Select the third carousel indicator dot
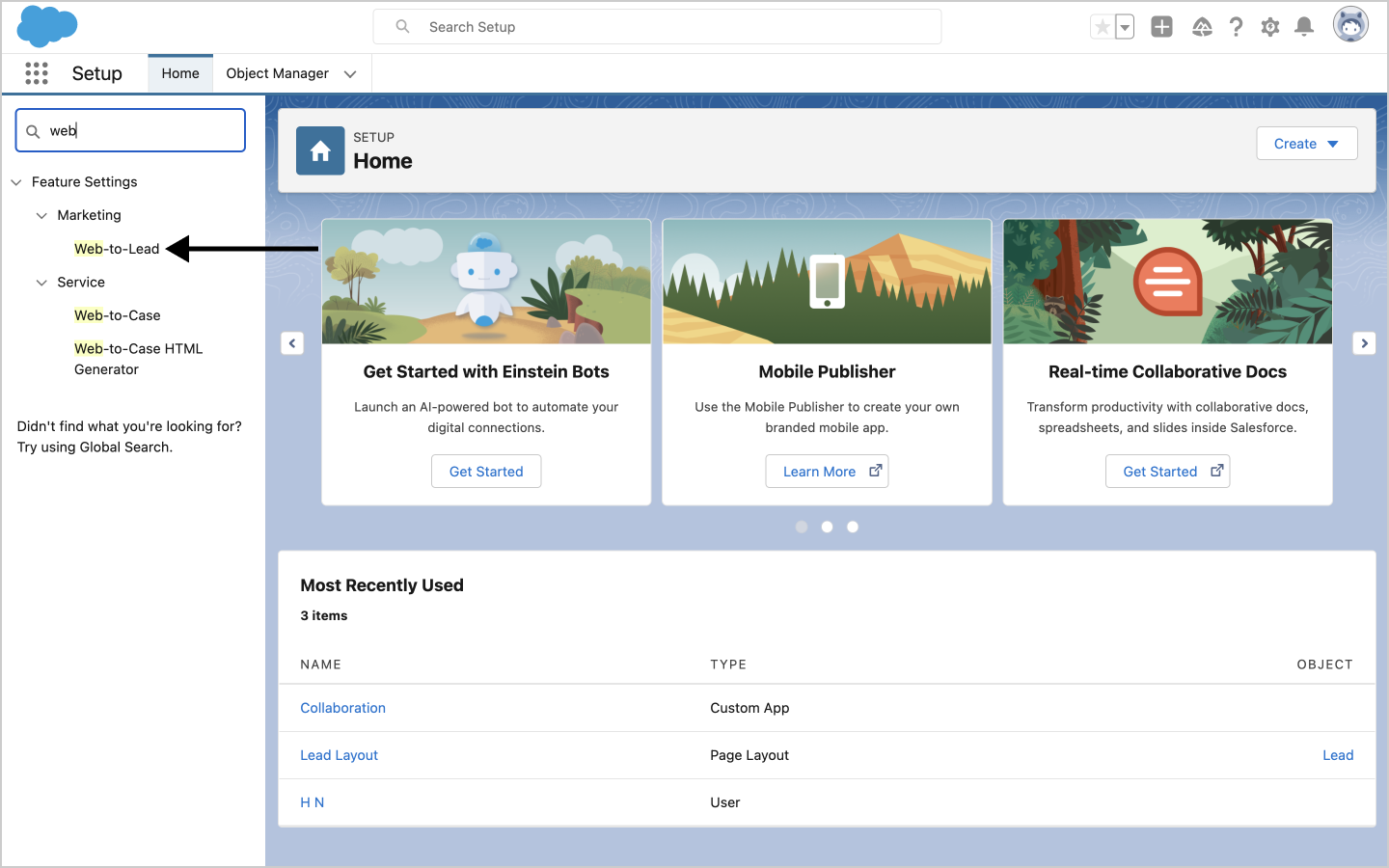Screen dimensions: 1389x868 [853, 527]
